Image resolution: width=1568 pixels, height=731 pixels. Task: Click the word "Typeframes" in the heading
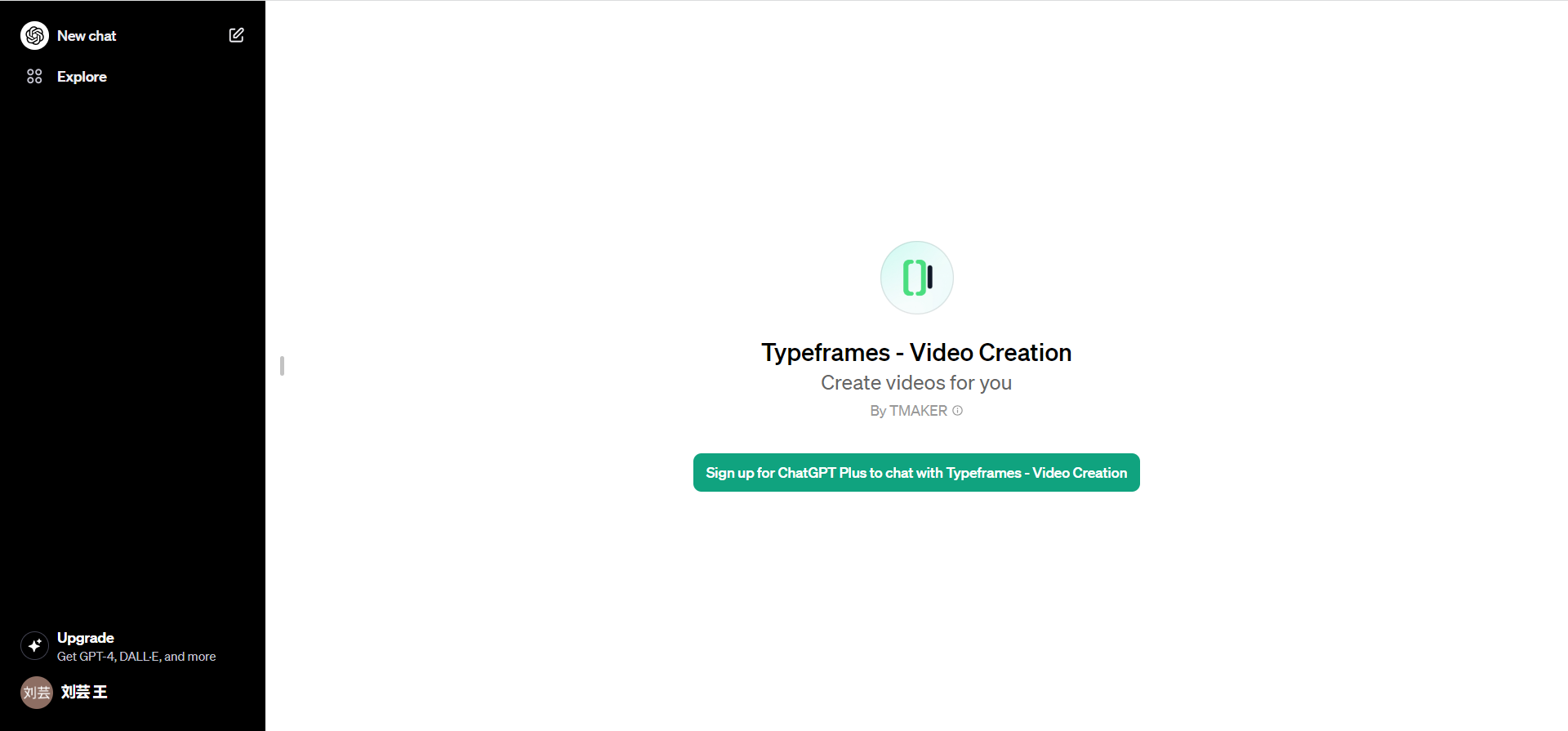tap(826, 353)
